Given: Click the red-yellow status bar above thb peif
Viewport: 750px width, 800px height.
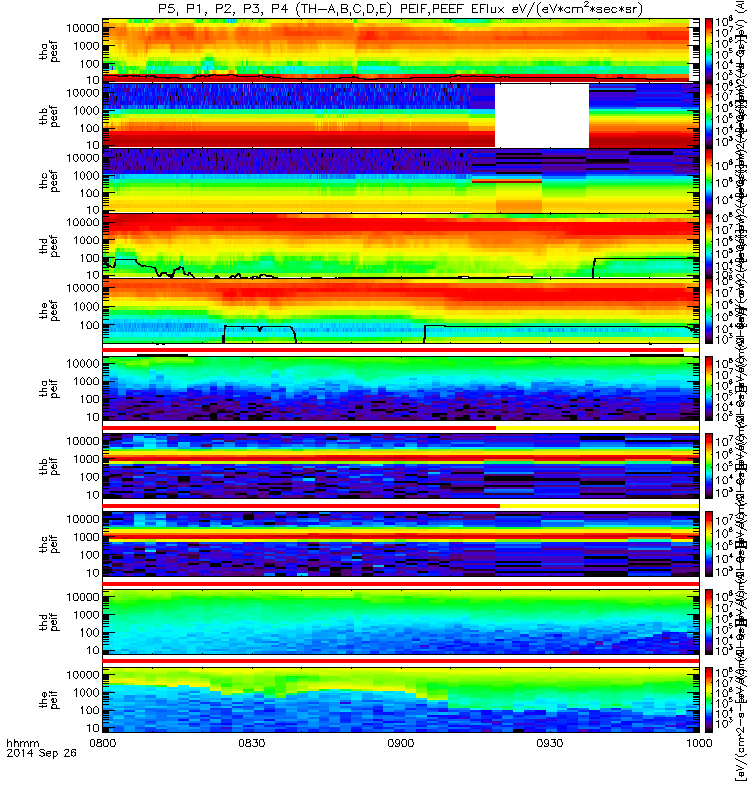Looking at the screenshot, I should point(401,428).
